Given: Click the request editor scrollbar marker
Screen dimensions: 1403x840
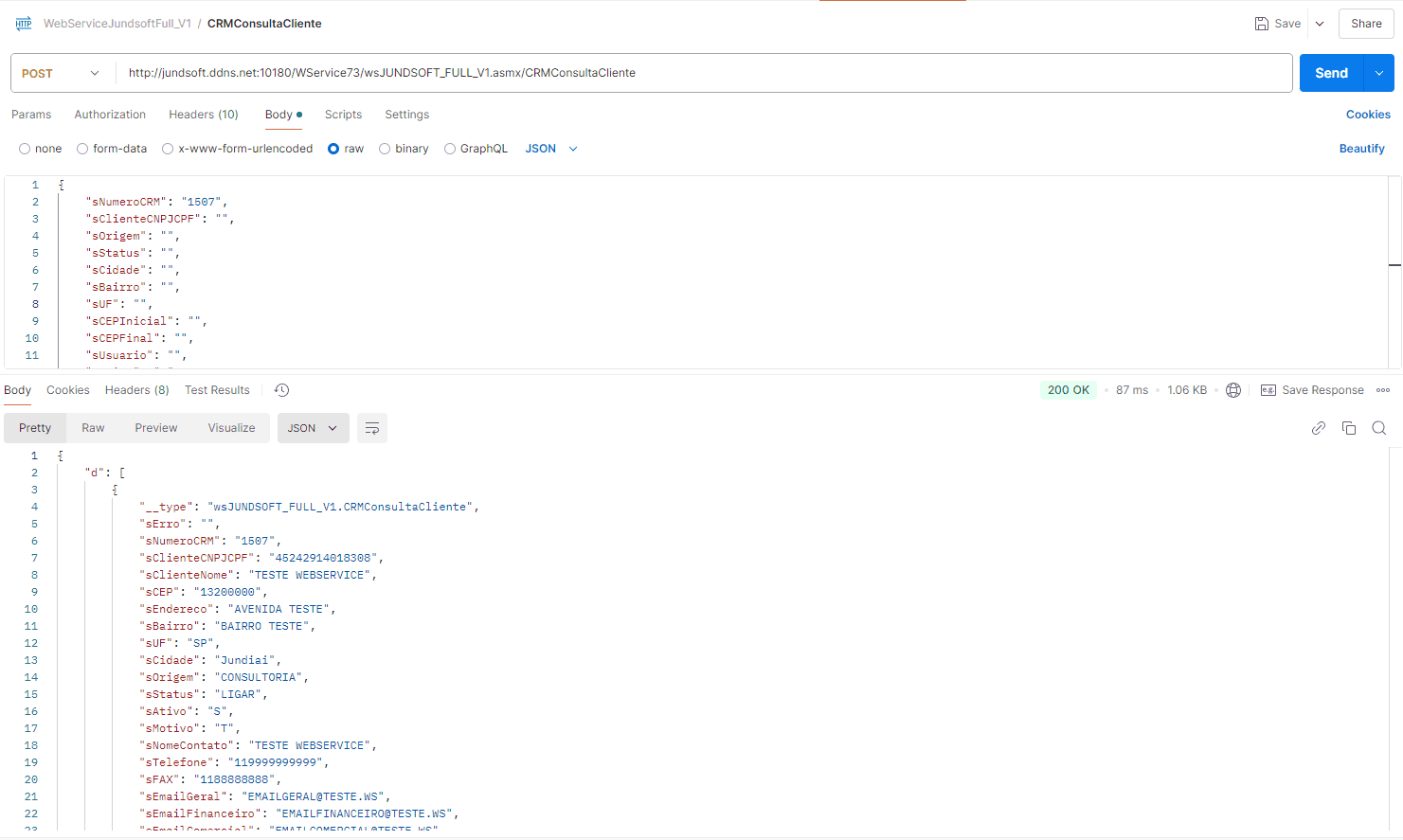Looking at the screenshot, I should [1394, 265].
